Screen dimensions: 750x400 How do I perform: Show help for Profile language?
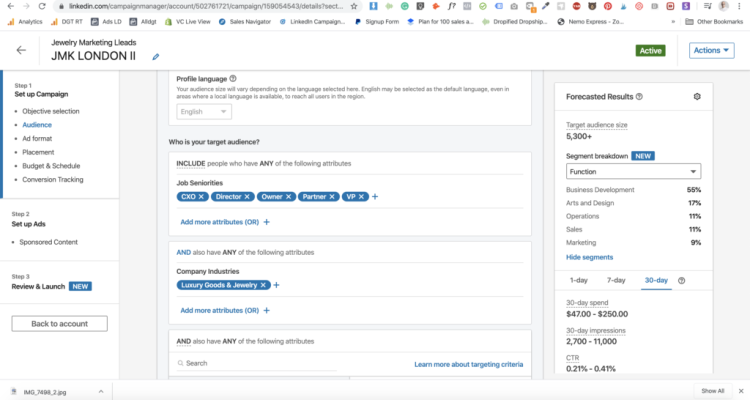point(233,79)
